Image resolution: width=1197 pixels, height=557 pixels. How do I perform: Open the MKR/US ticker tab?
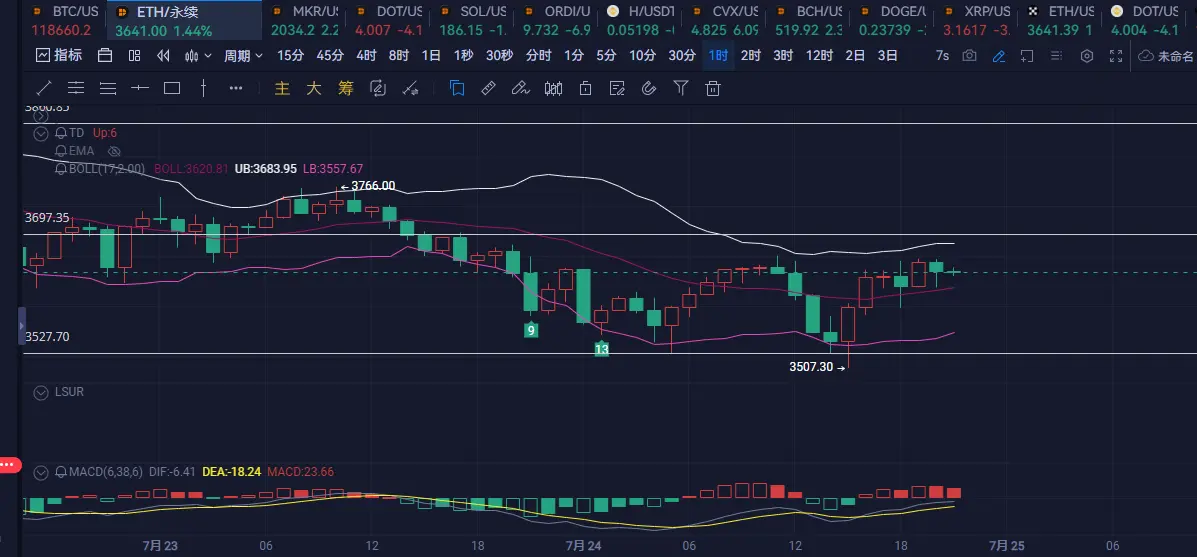click(x=303, y=21)
